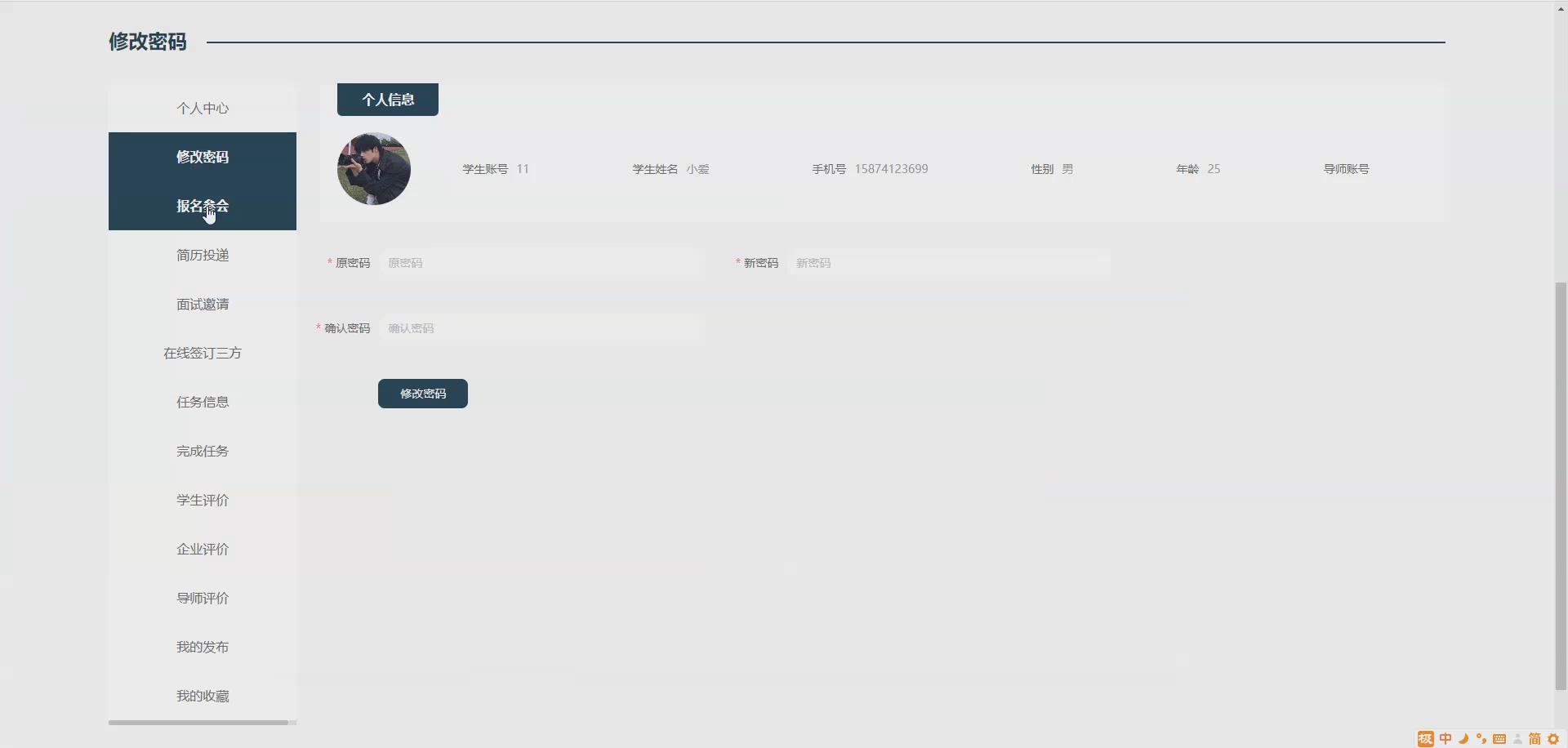Open 学生评价 menu item
The image size is (1568, 748).
tap(203, 500)
